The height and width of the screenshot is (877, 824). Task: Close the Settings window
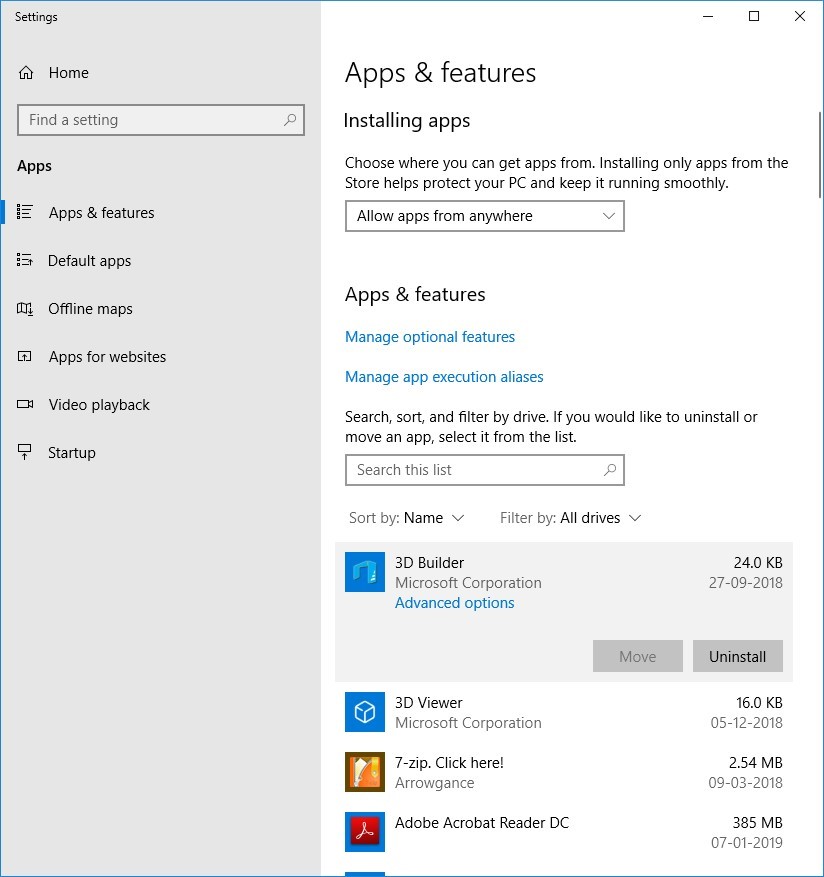point(799,16)
